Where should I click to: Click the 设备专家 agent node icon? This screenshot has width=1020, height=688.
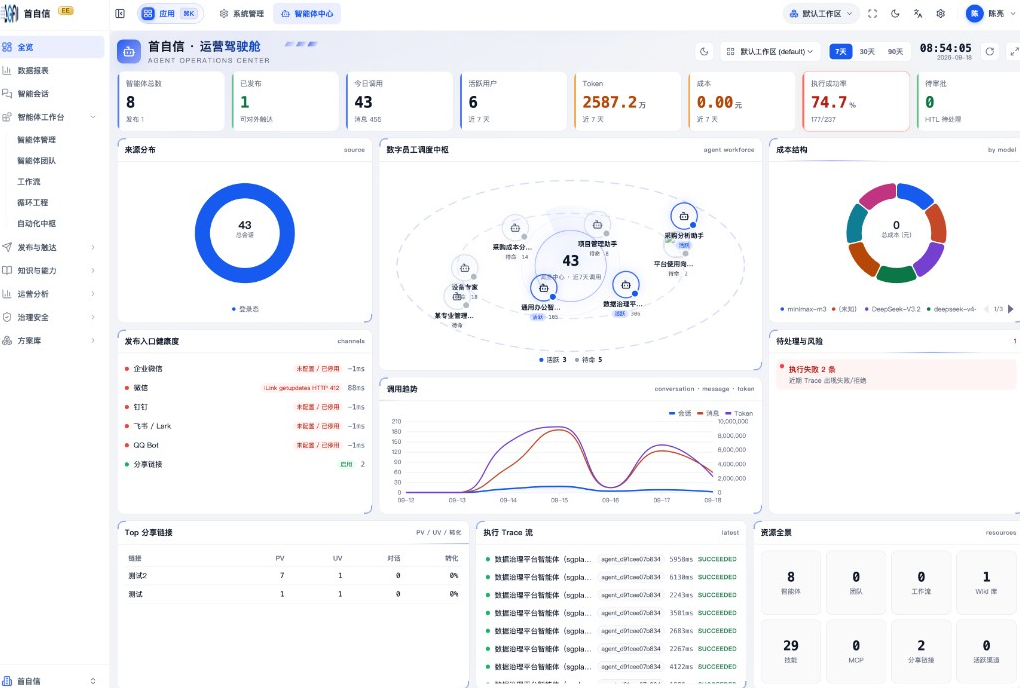464,268
